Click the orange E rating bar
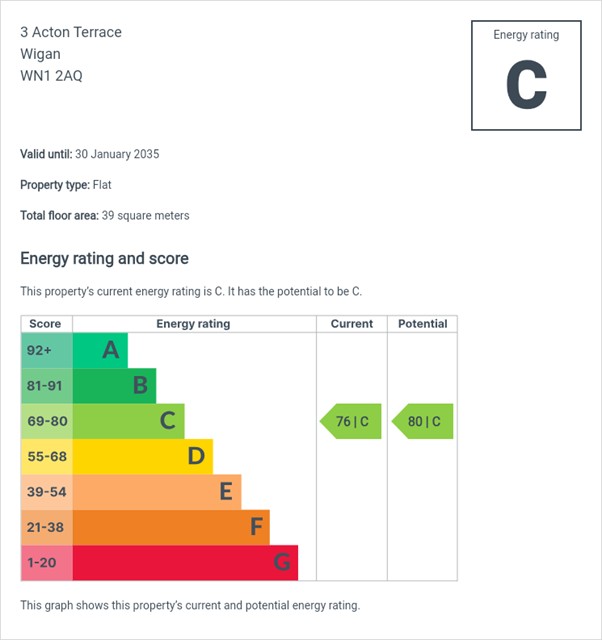This screenshot has width=602, height=640. (156, 491)
